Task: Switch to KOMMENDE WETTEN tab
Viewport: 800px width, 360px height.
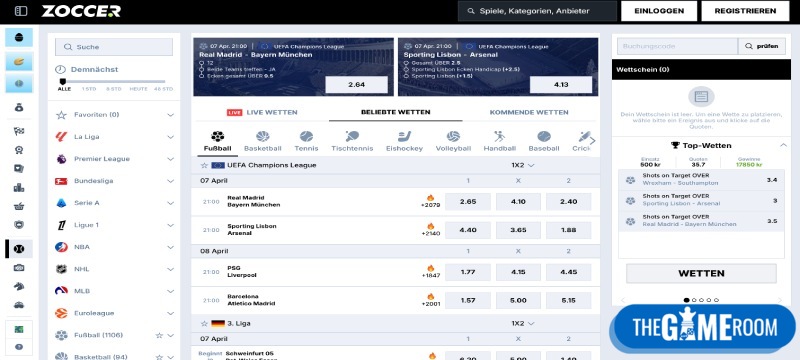Action: point(529,112)
